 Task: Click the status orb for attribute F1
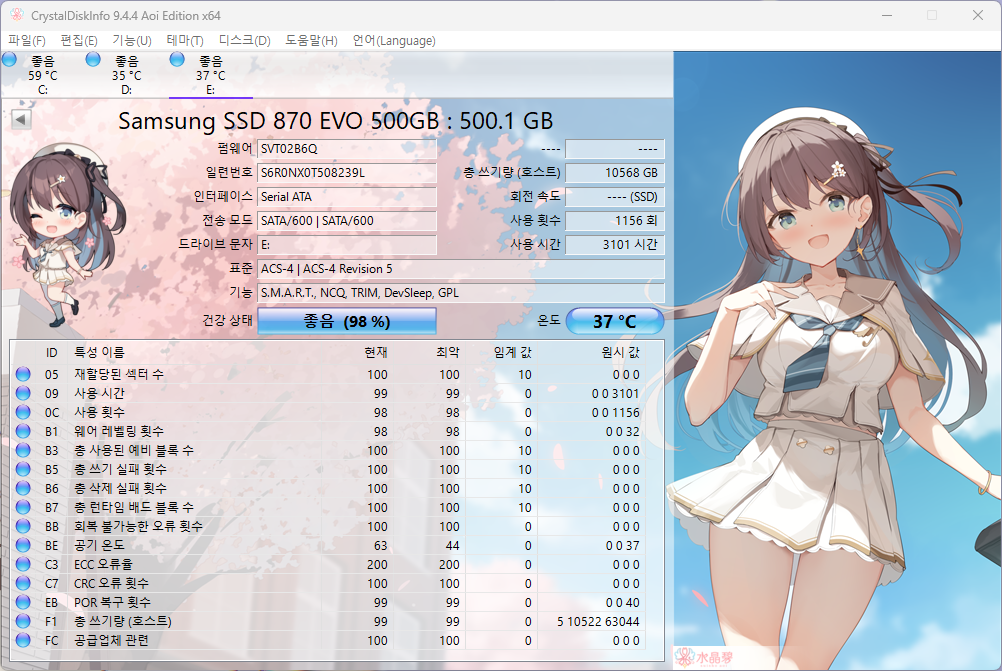pyautogui.click(x=23, y=621)
